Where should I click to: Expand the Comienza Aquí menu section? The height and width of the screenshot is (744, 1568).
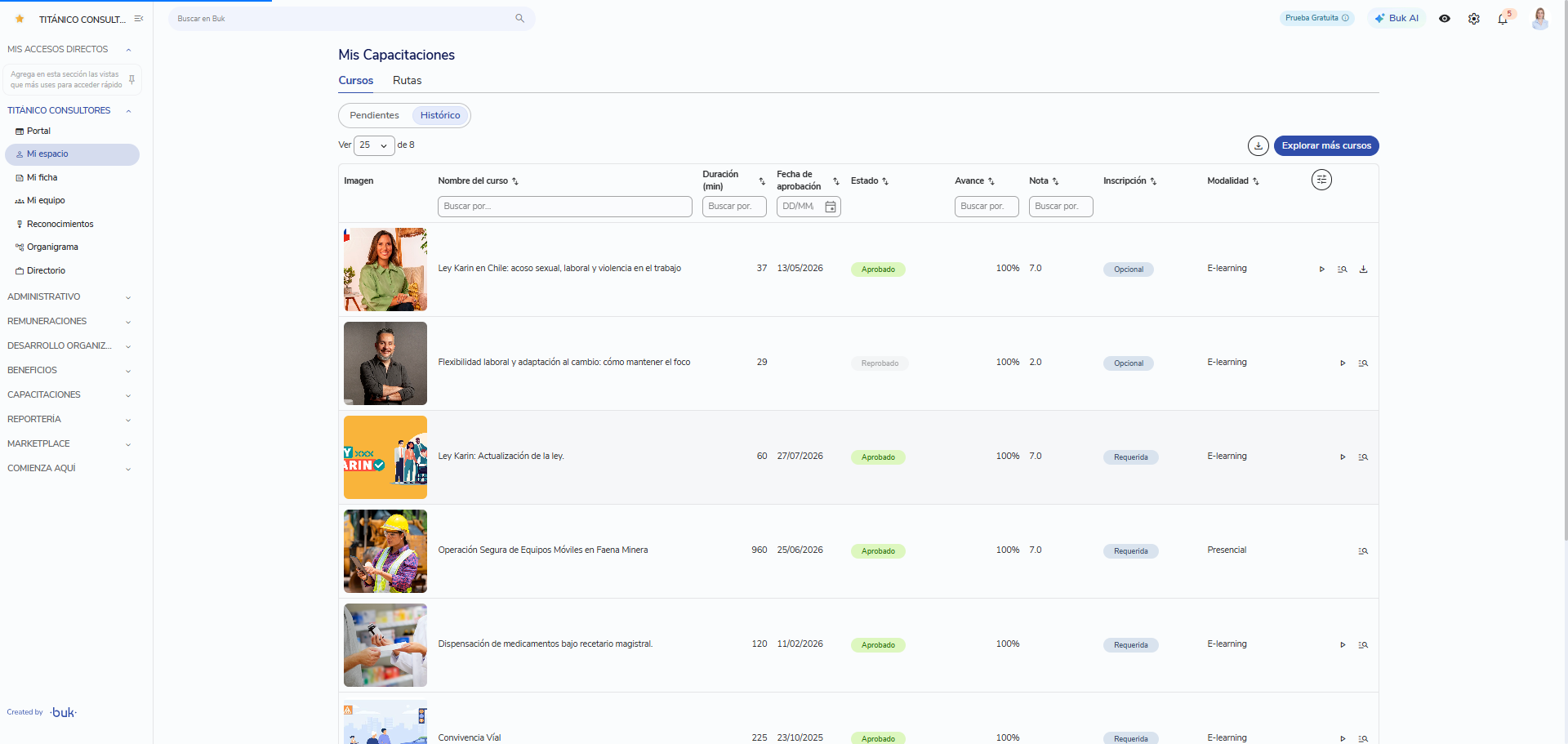coord(69,469)
